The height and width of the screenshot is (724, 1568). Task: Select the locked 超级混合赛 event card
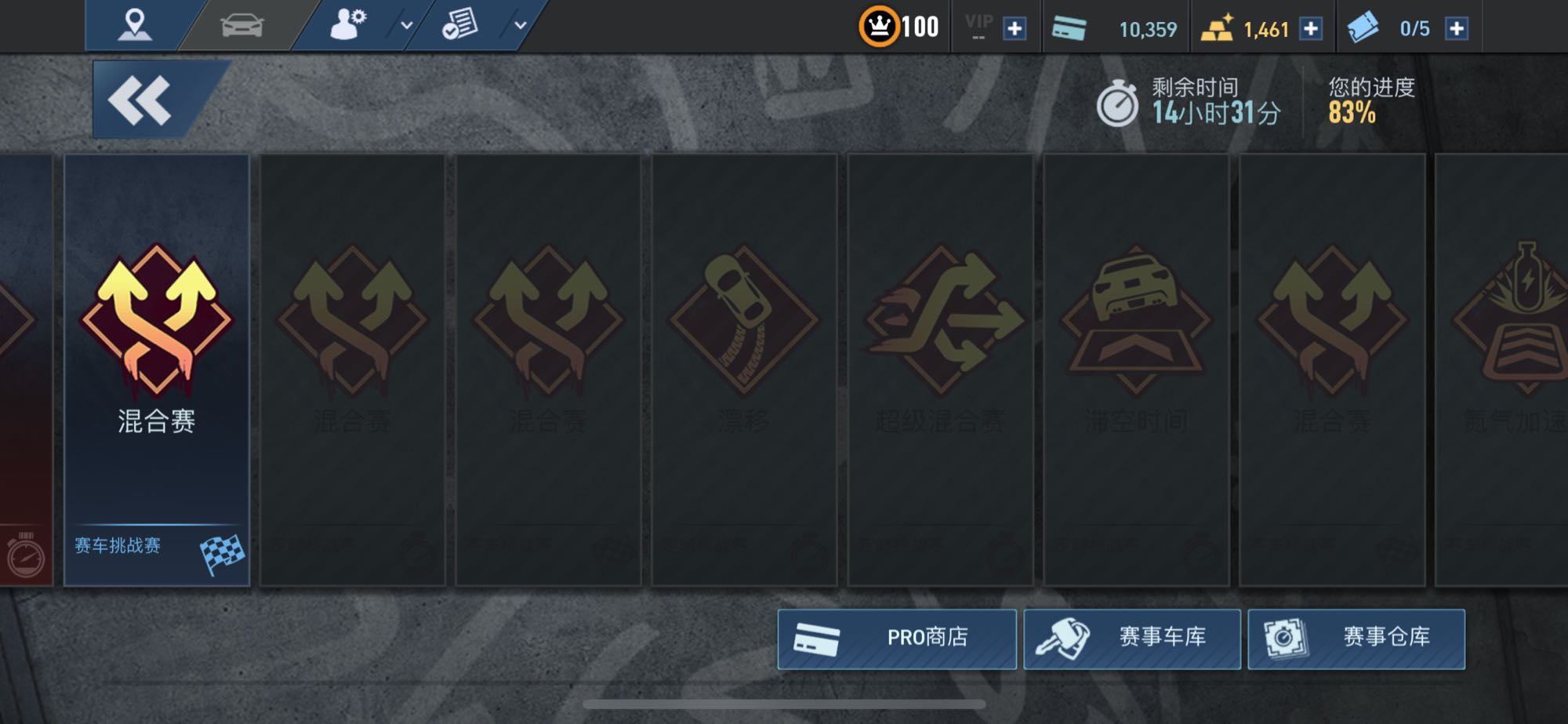click(940, 369)
